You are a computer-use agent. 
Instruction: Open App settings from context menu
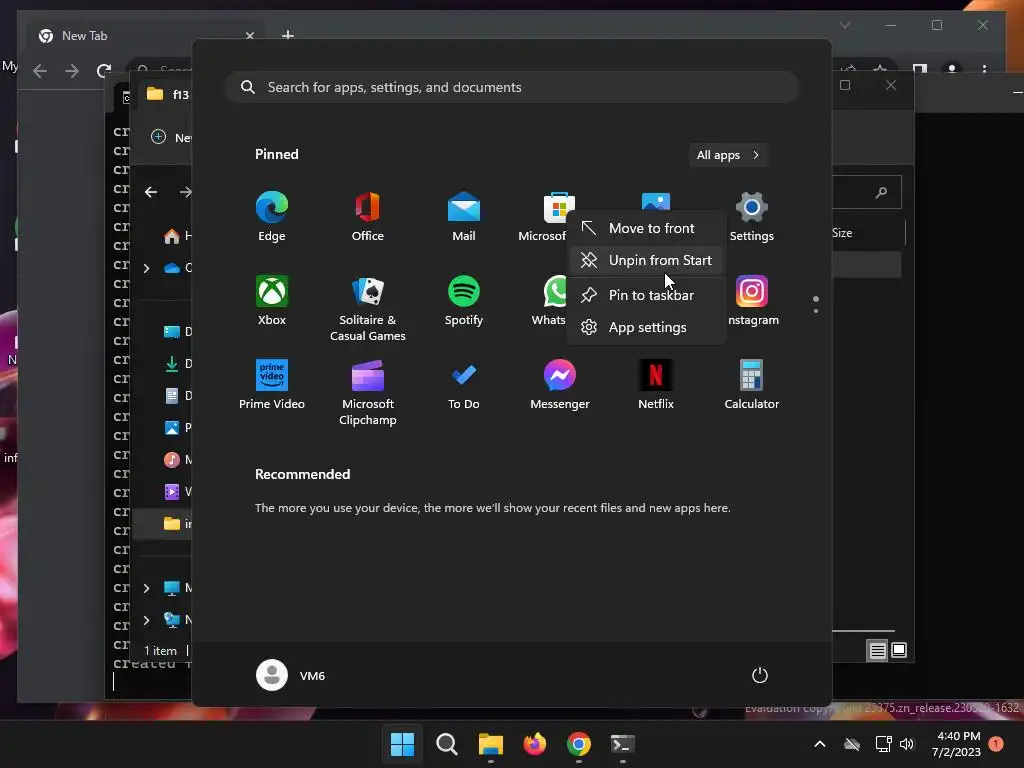646,327
